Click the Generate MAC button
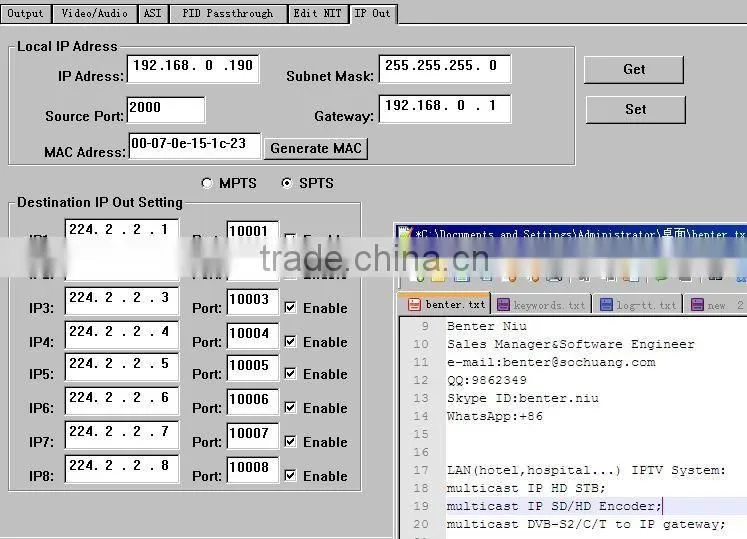 pyautogui.click(x=316, y=149)
